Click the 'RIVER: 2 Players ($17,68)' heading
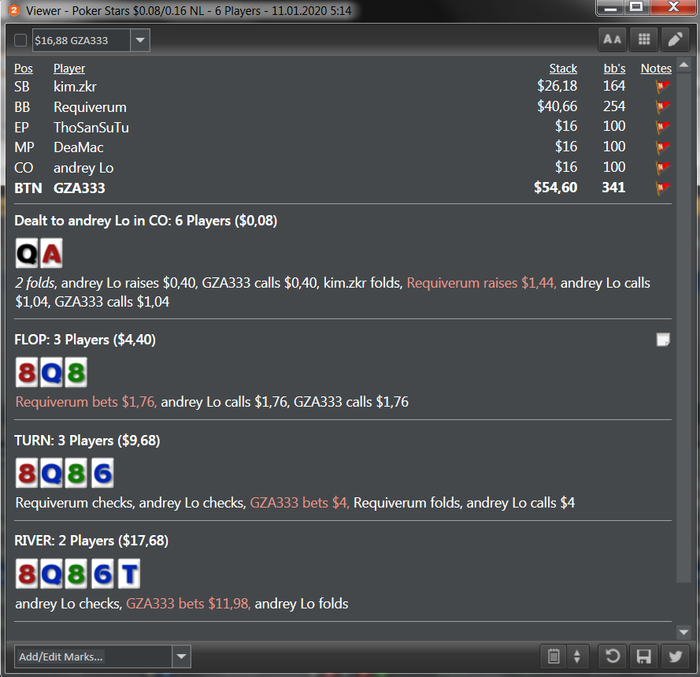Image resolution: width=700 pixels, height=677 pixels. [92, 541]
